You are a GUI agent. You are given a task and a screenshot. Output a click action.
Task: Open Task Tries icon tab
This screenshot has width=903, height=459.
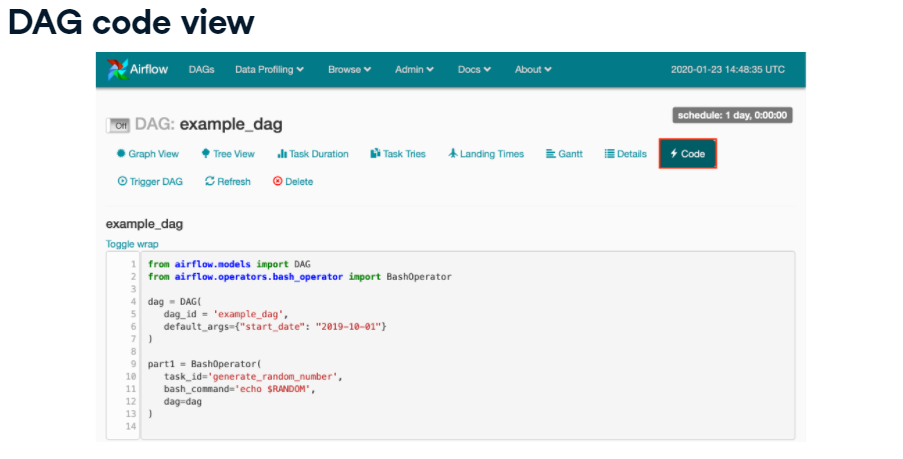coord(375,154)
